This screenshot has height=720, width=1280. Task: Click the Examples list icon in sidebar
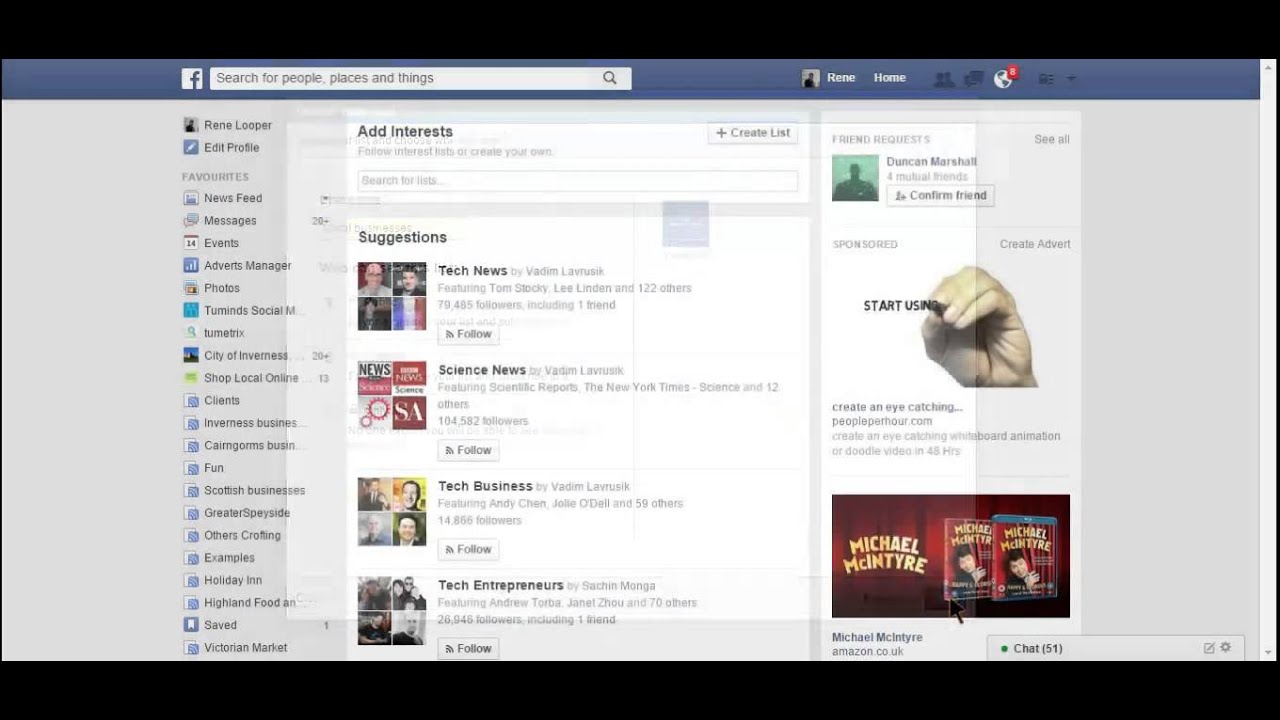[x=191, y=558]
